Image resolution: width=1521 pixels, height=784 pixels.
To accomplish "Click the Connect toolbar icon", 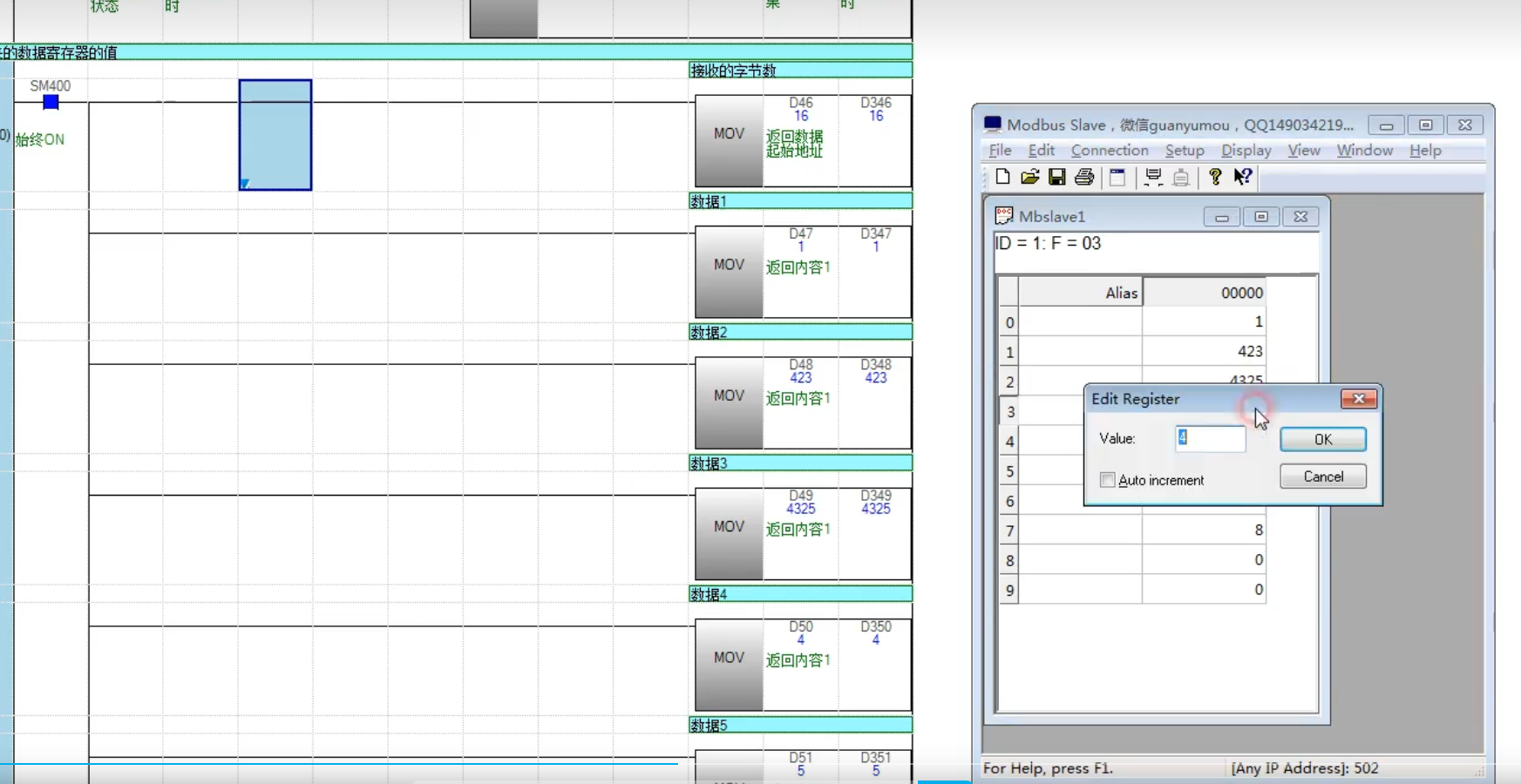I will pyautogui.click(x=1153, y=177).
